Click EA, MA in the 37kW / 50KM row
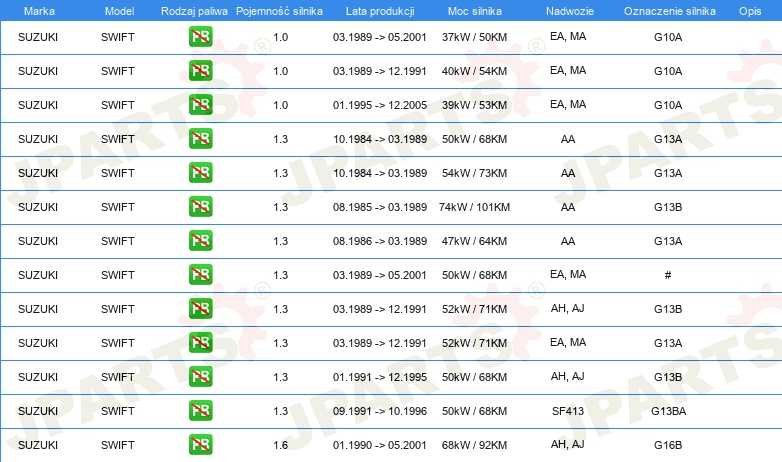 tap(568, 36)
